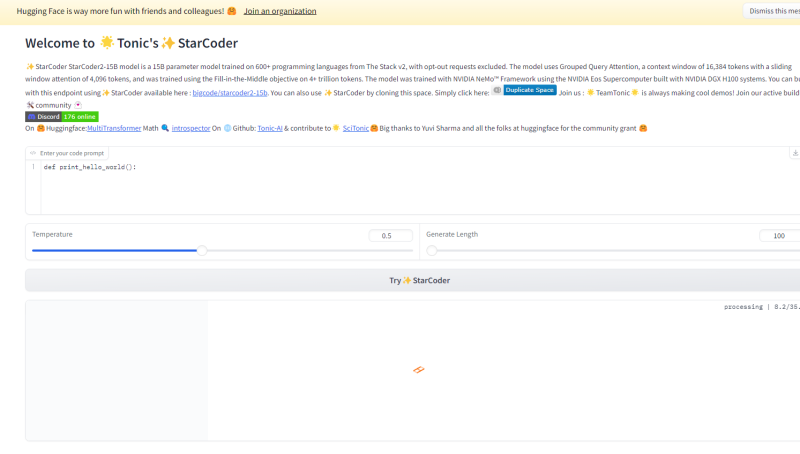This screenshot has height=454, width=800.
Task: Click the processing status text
Action: tap(762, 307)
